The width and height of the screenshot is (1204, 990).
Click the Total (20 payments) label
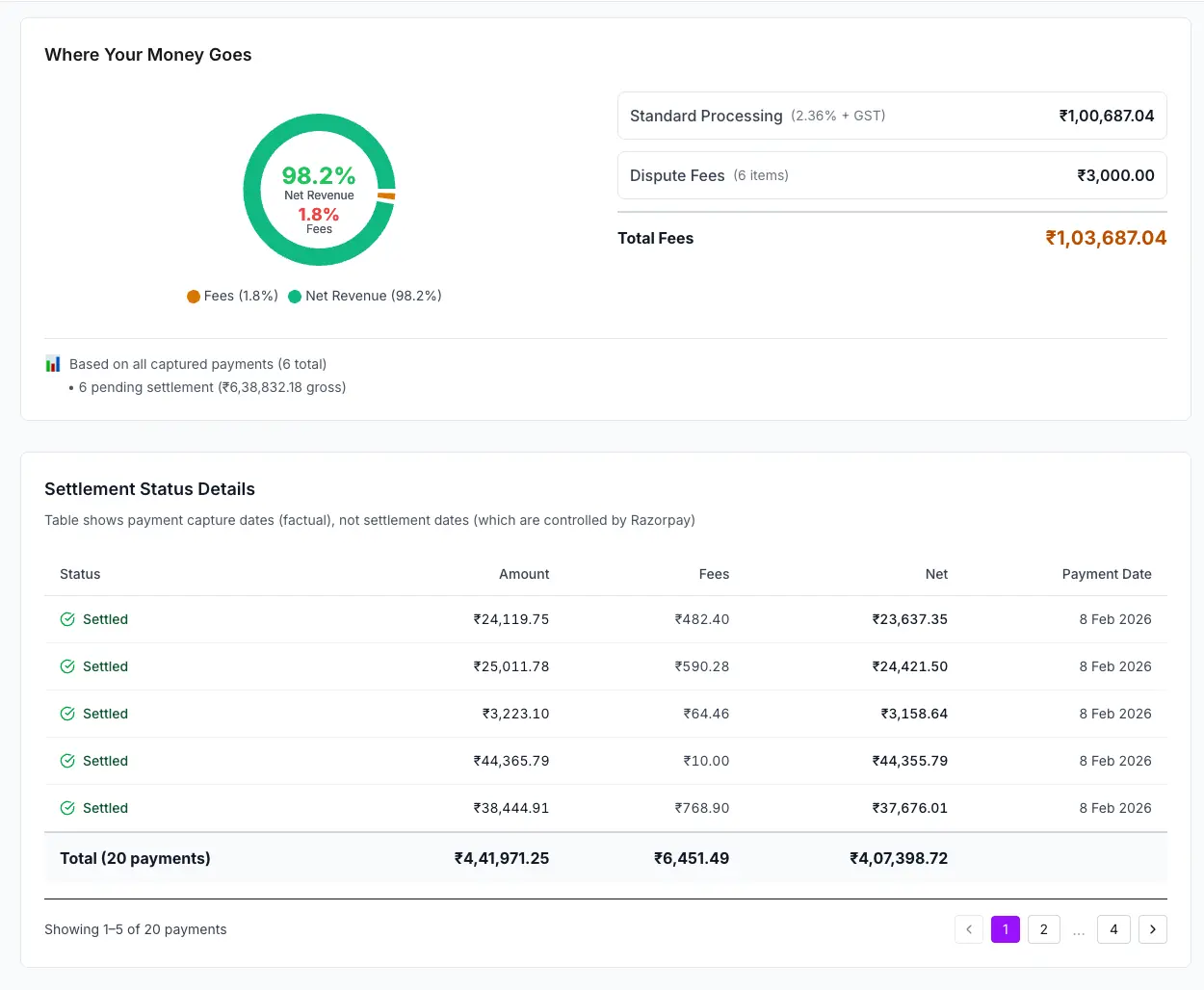pyautogui.click(x=135, y=858)
